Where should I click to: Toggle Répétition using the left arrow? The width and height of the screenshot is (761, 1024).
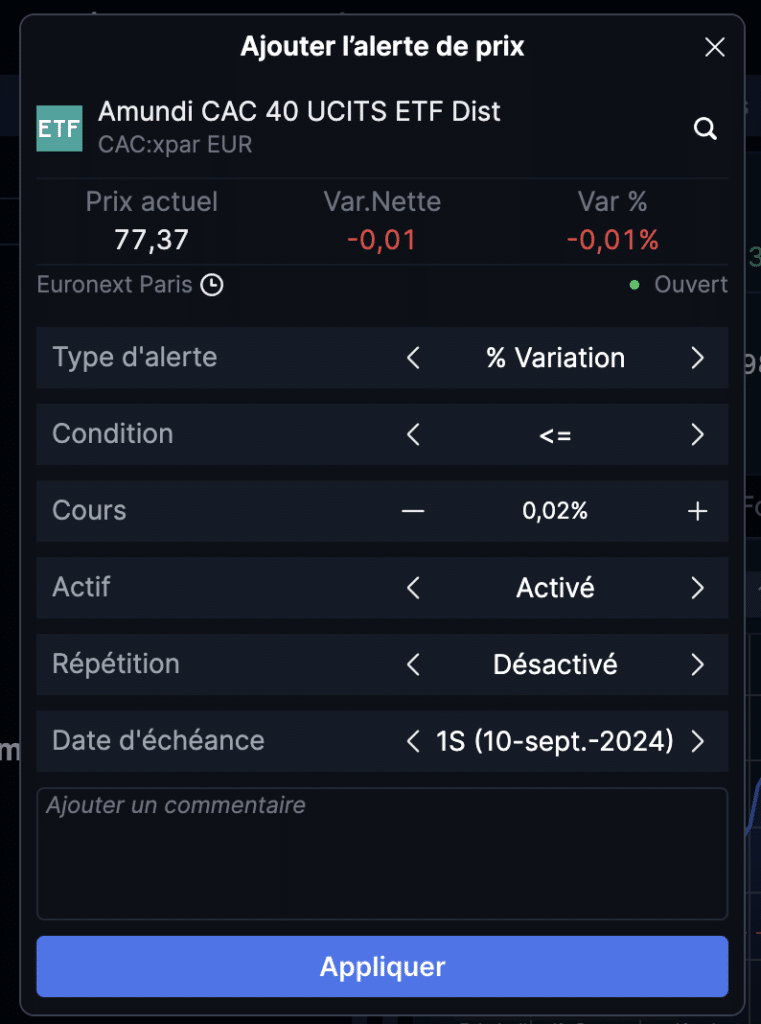(413, 665)
